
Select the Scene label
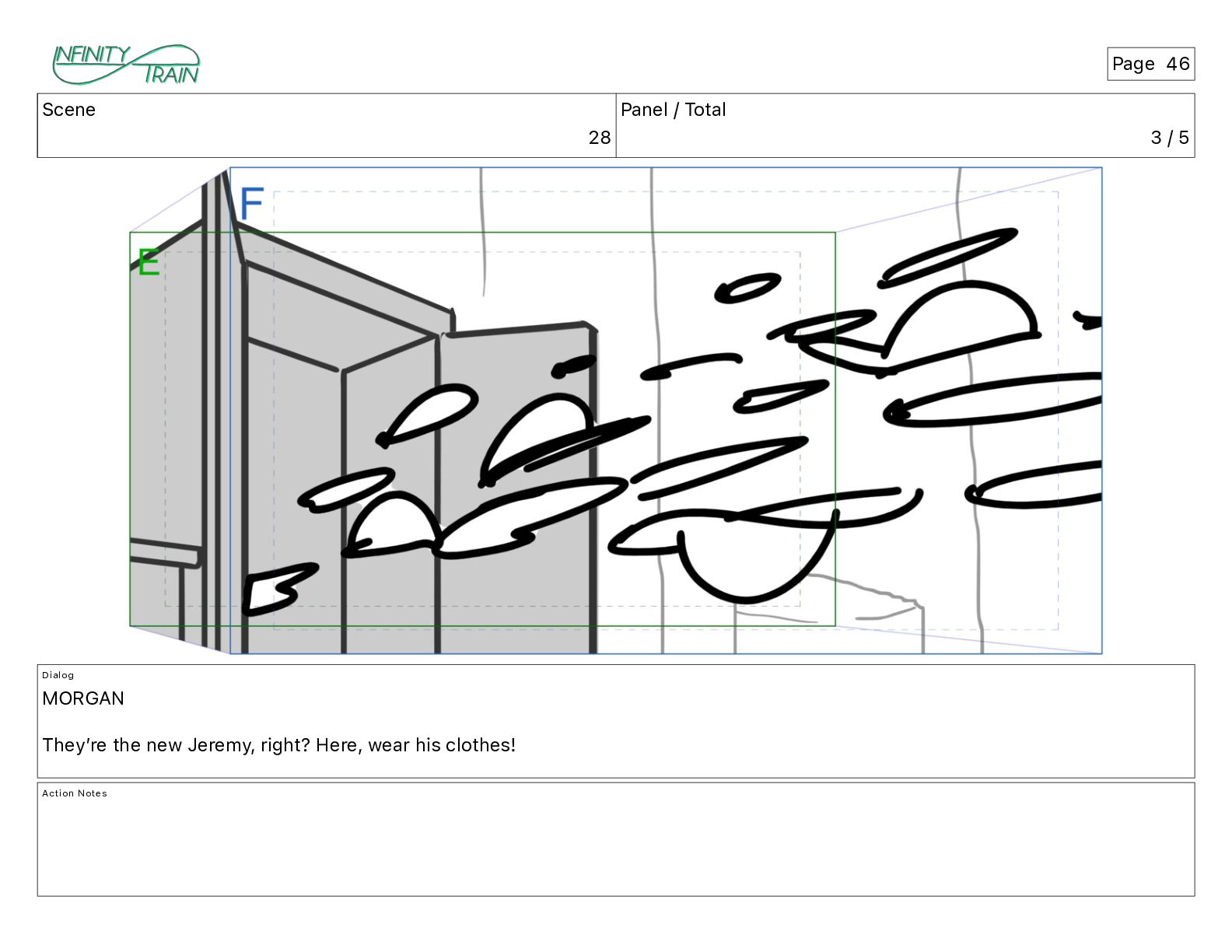pos(69,110)
